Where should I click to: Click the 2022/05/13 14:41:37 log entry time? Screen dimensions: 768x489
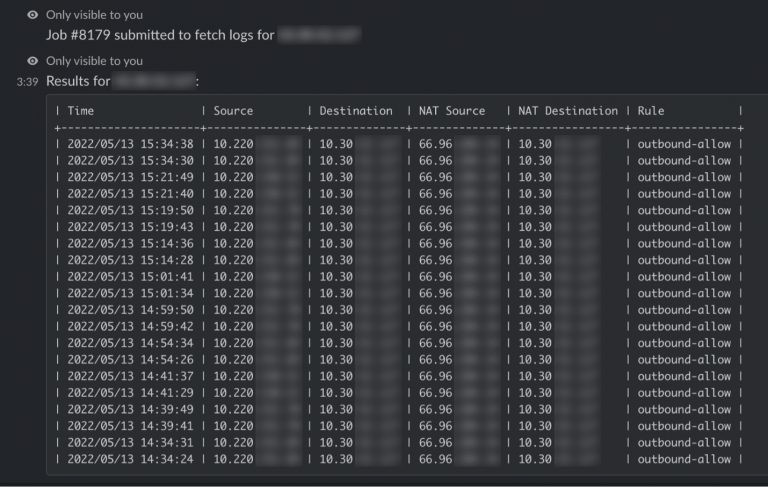point(130,376)
